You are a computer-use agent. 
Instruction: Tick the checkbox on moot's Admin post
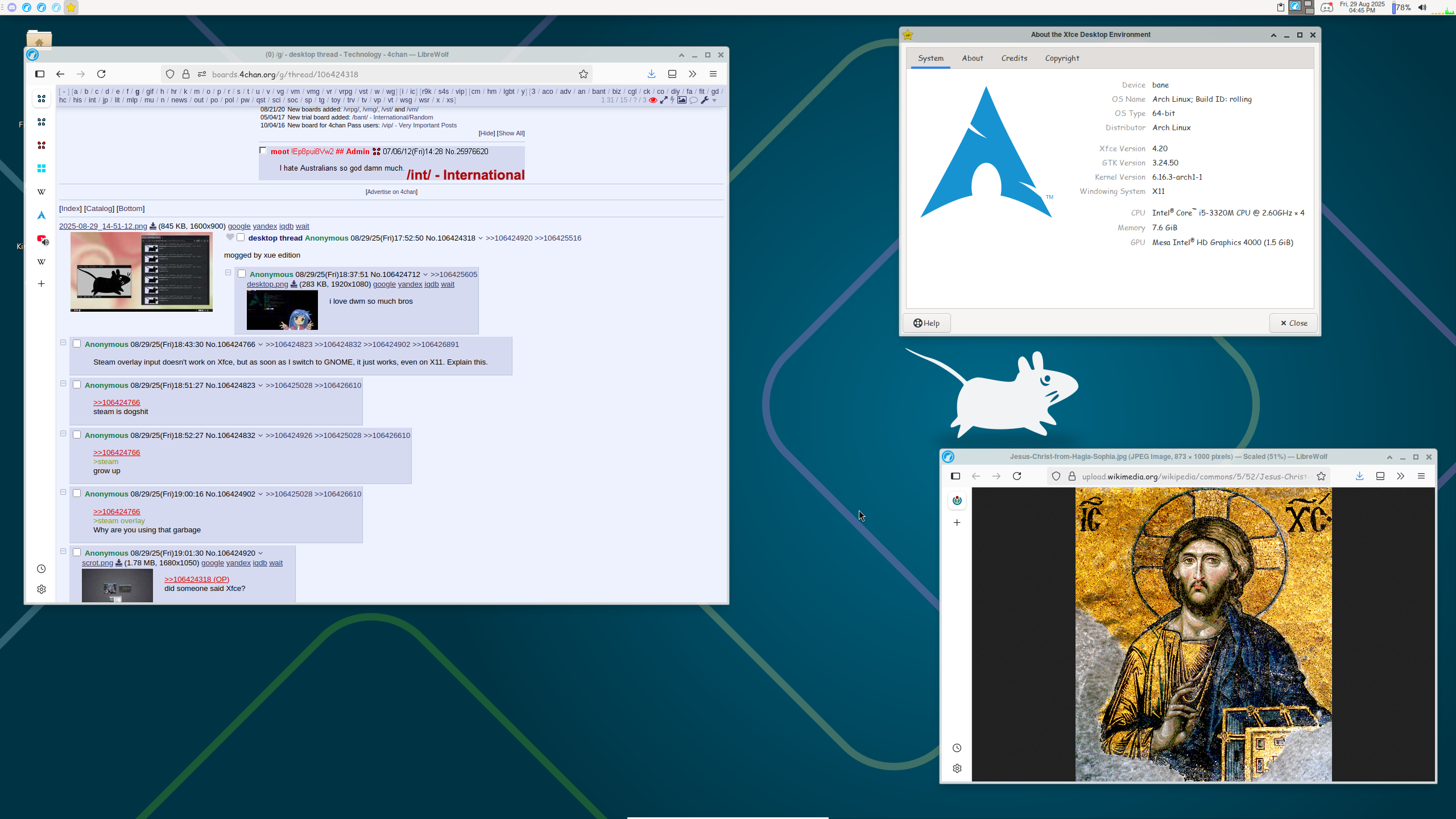point(263,151)
